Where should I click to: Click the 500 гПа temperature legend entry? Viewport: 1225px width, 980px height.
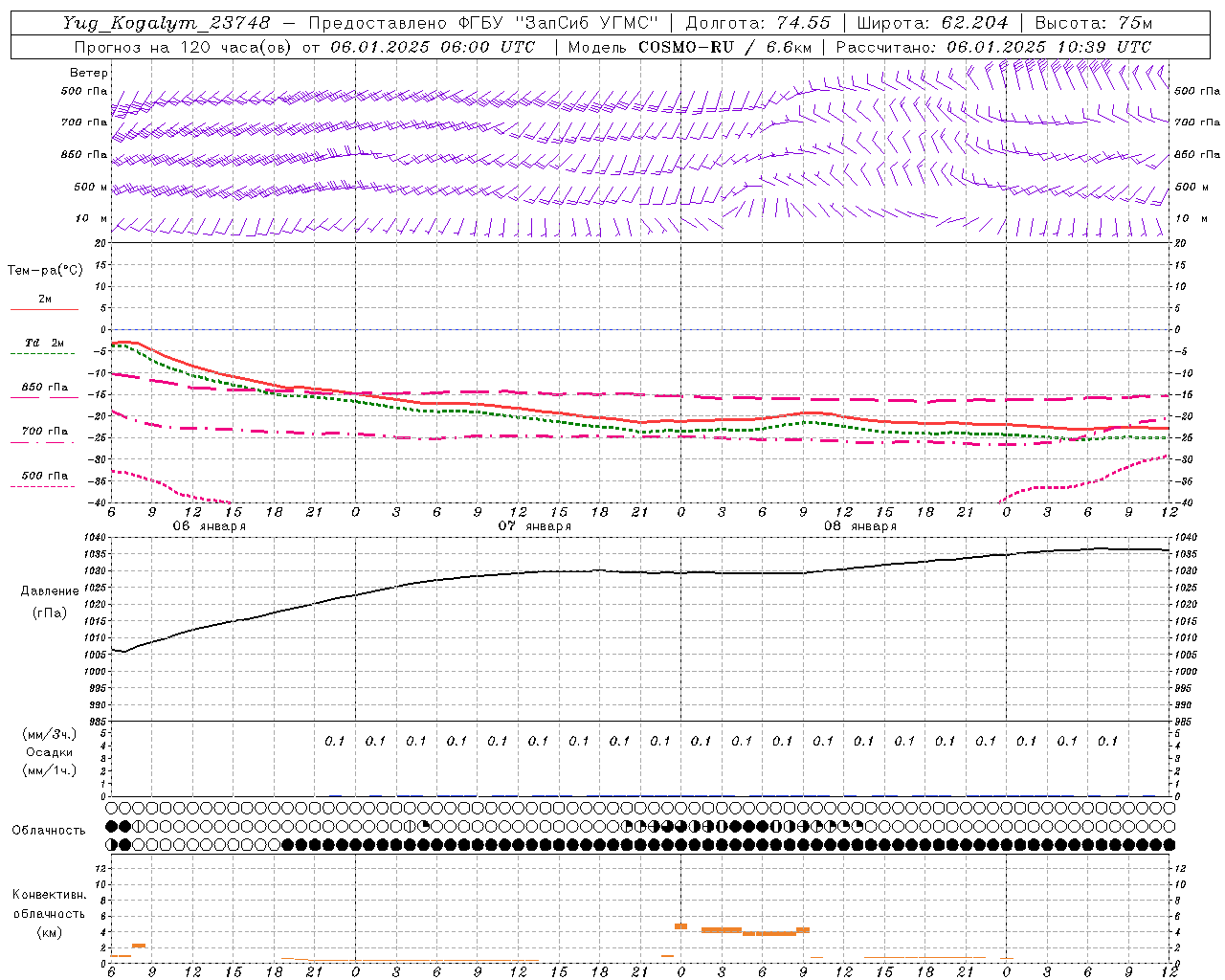pyautogui.click(x=44, y=476)
